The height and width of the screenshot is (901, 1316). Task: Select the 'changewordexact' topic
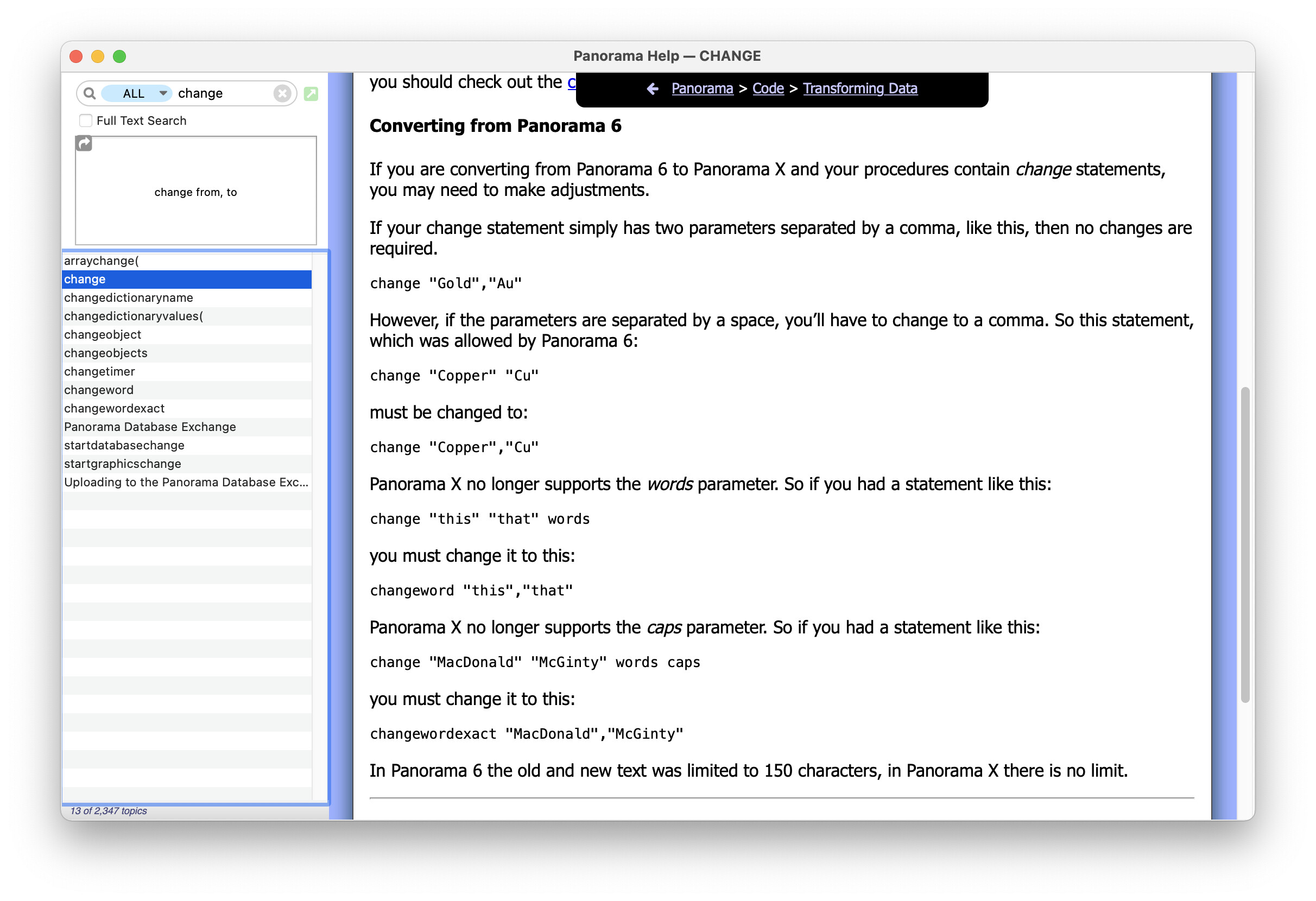[187, 409]
